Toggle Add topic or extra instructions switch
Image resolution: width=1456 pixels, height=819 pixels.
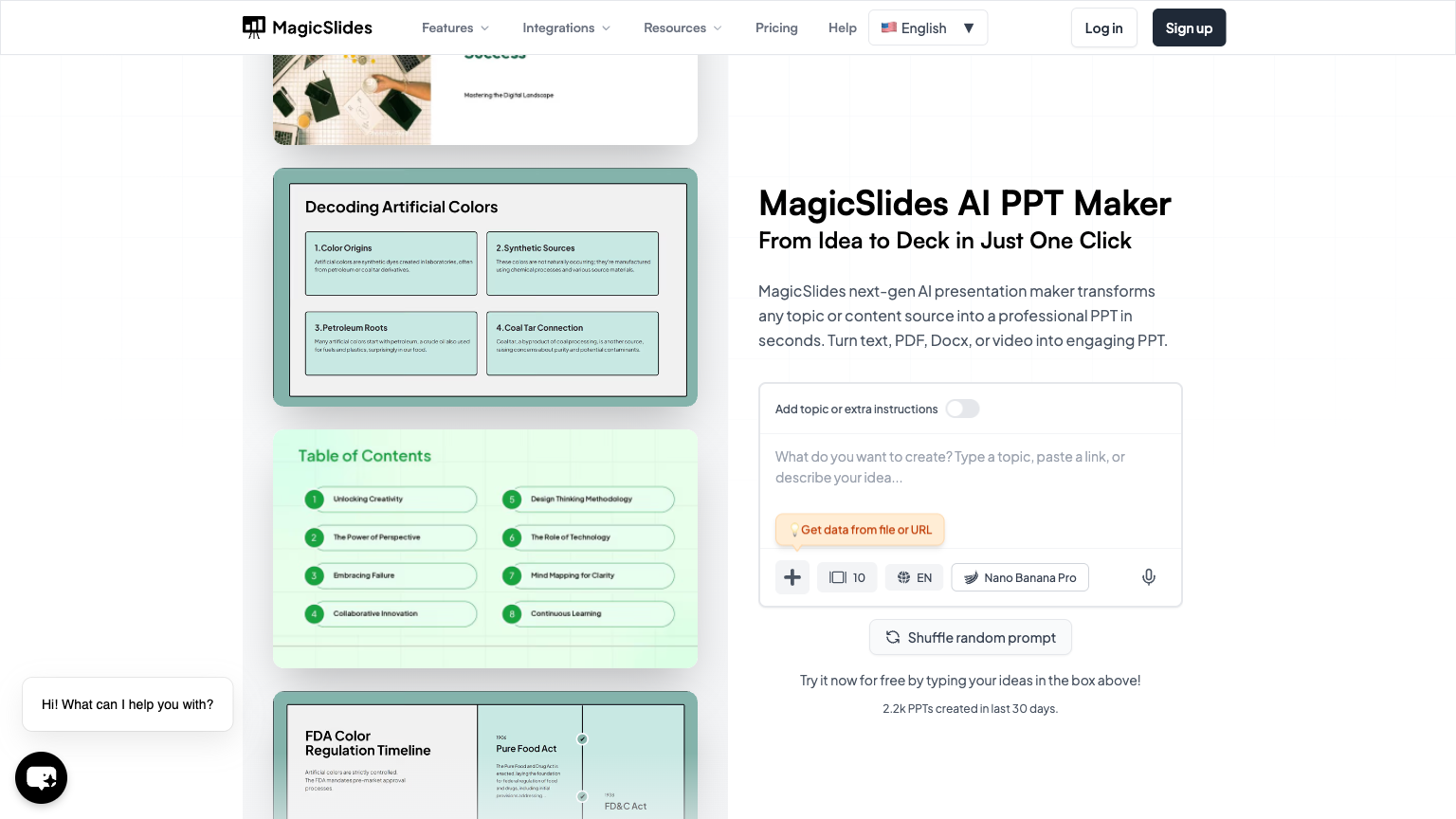pyautogui.click(x=962, y=409)
